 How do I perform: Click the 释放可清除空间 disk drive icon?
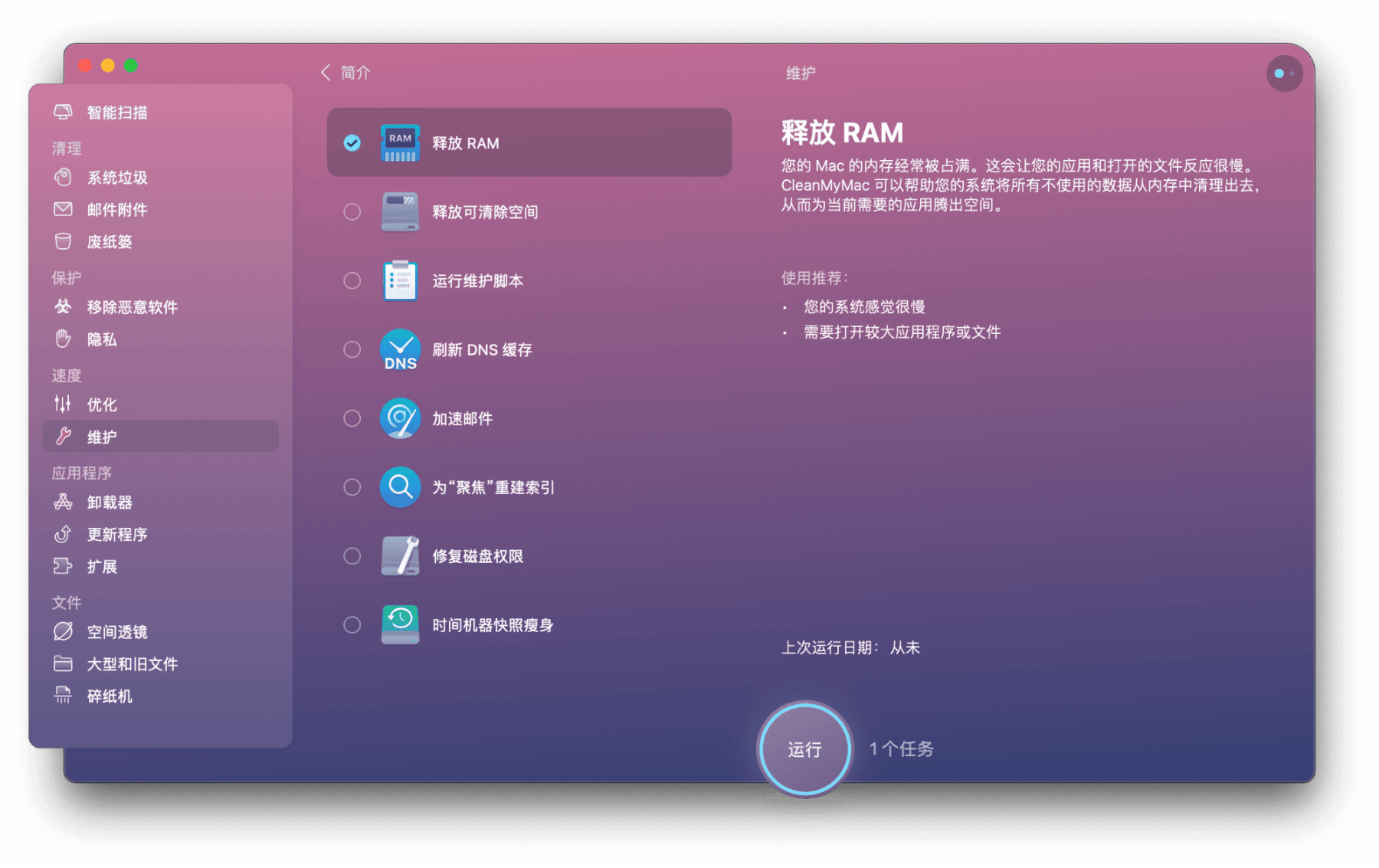[x=400, y=211]
